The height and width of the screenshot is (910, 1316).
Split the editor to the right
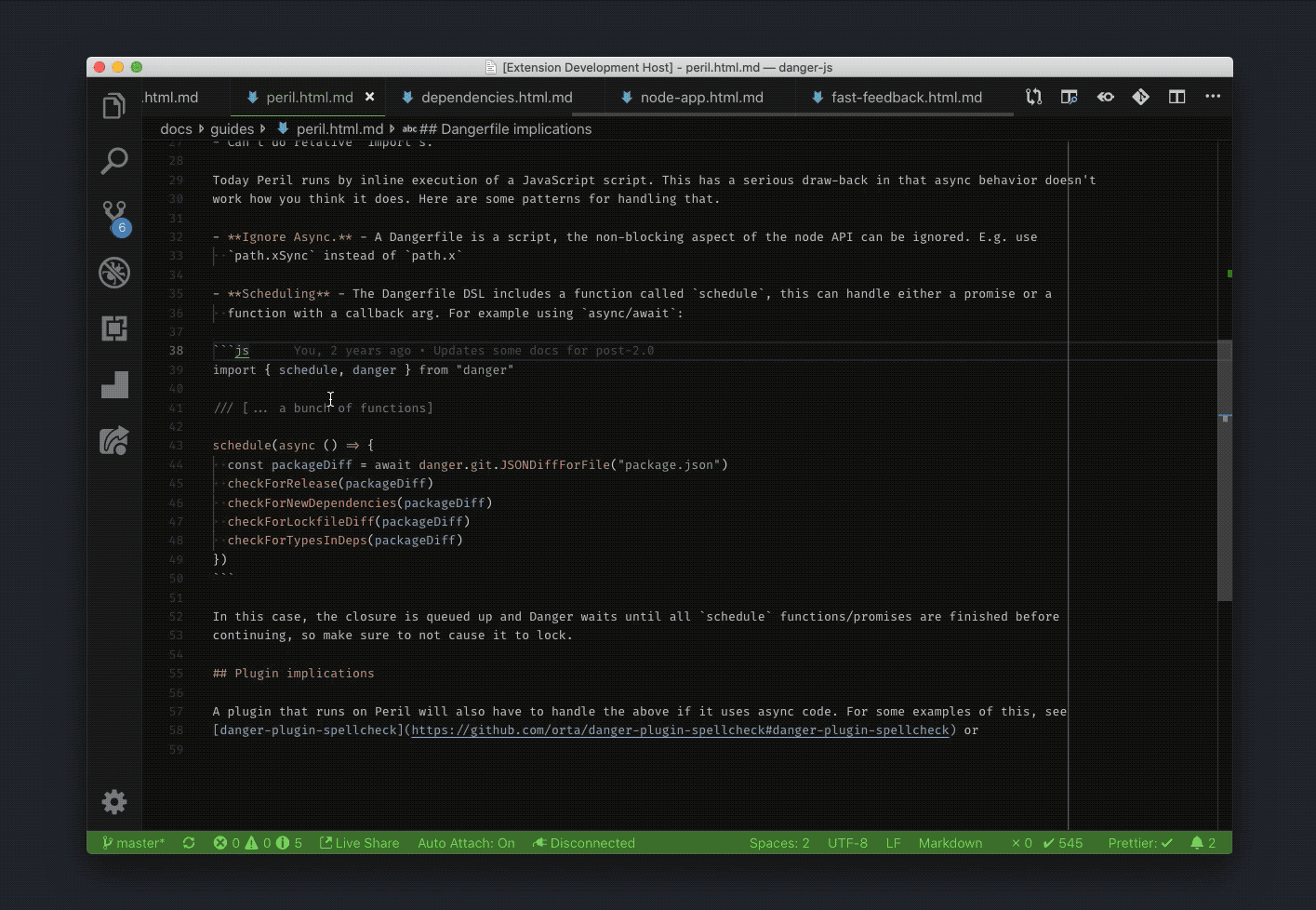(x=1176, y=97)
